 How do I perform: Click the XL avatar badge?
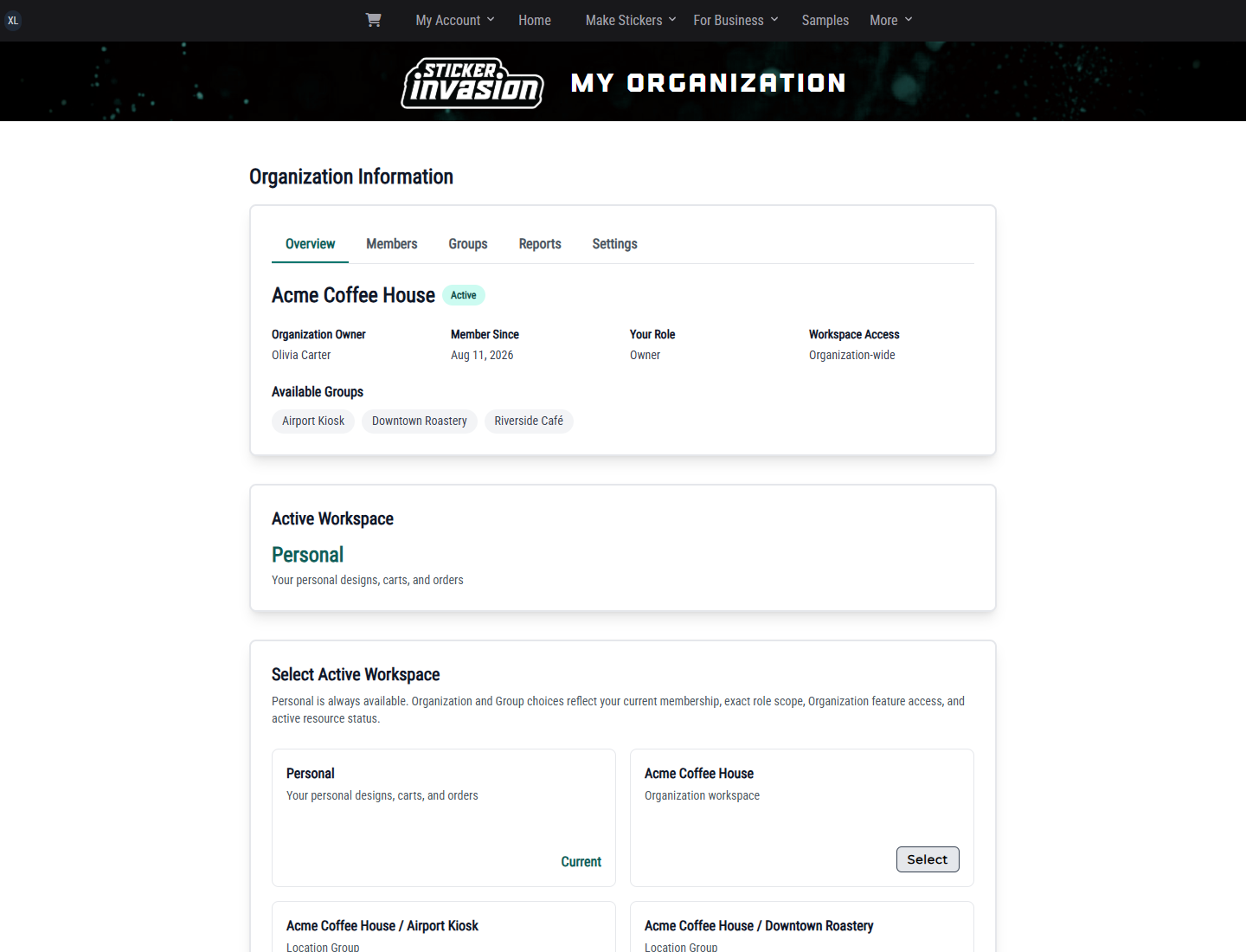pos(13,21)
